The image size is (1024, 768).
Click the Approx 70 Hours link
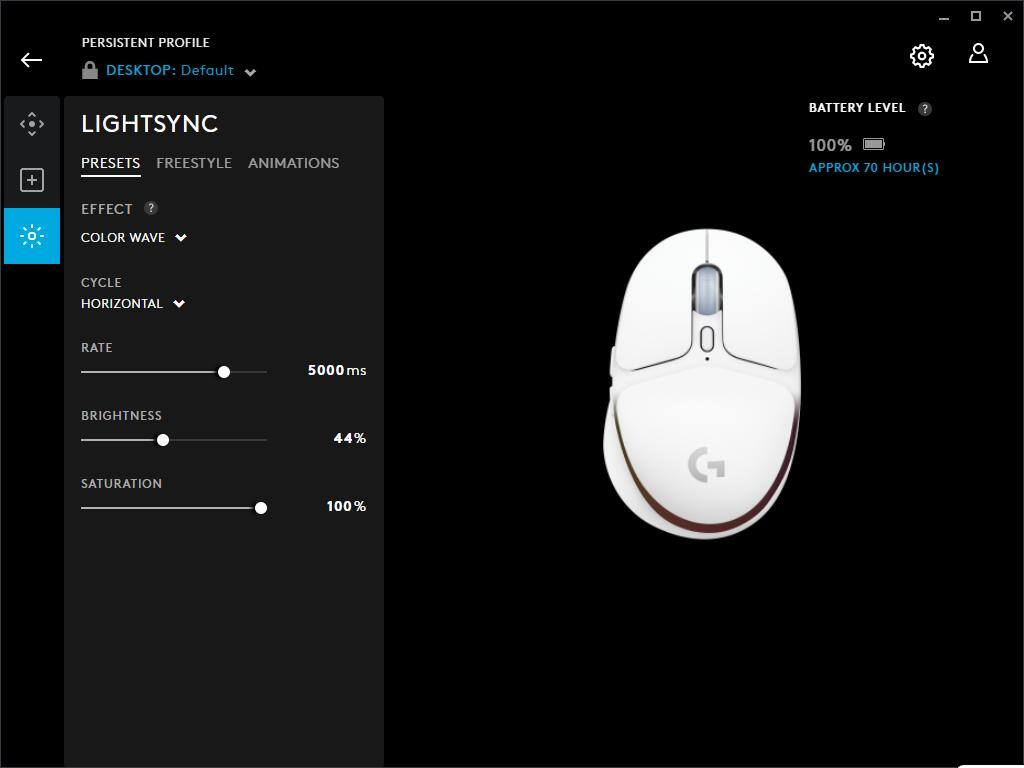point(873,168)
